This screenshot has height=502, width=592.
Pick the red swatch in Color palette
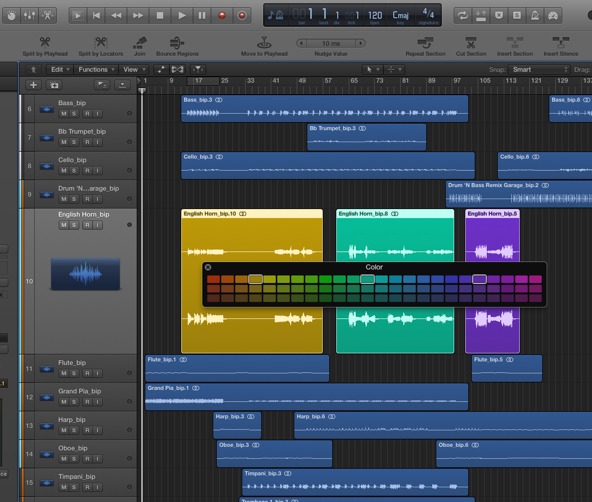[x=213, y=279]
